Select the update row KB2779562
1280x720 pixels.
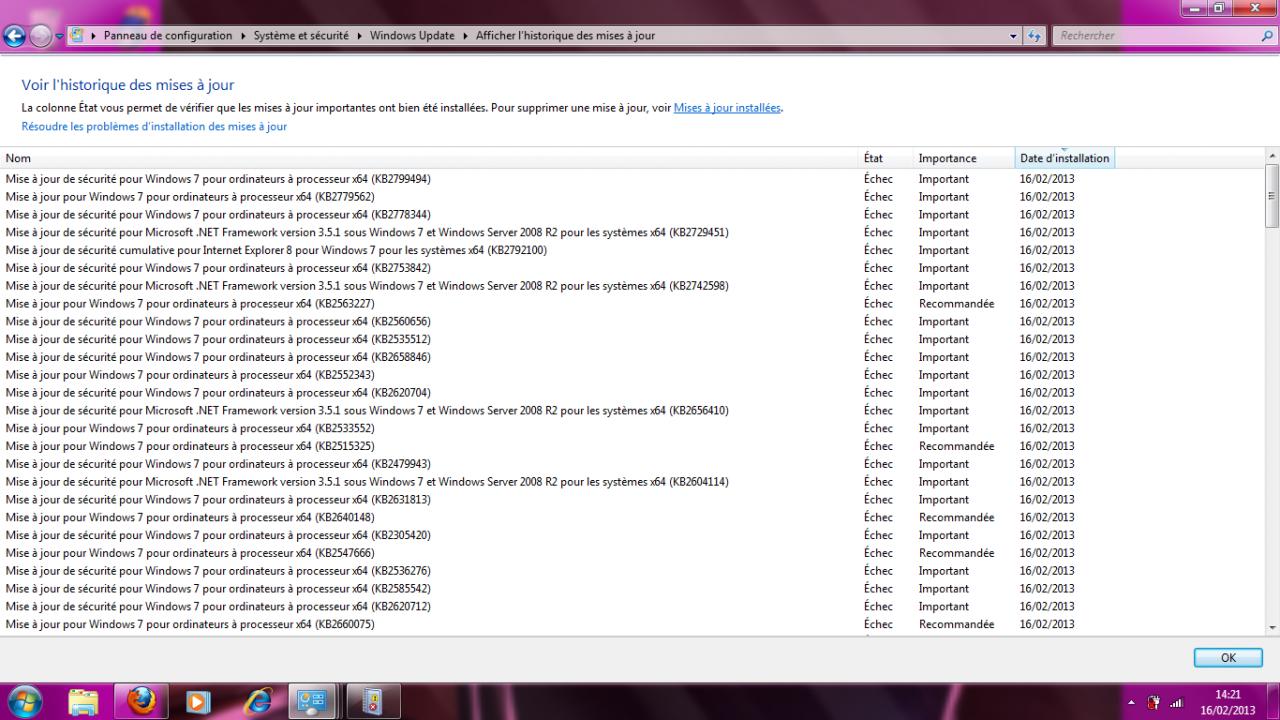632,197
